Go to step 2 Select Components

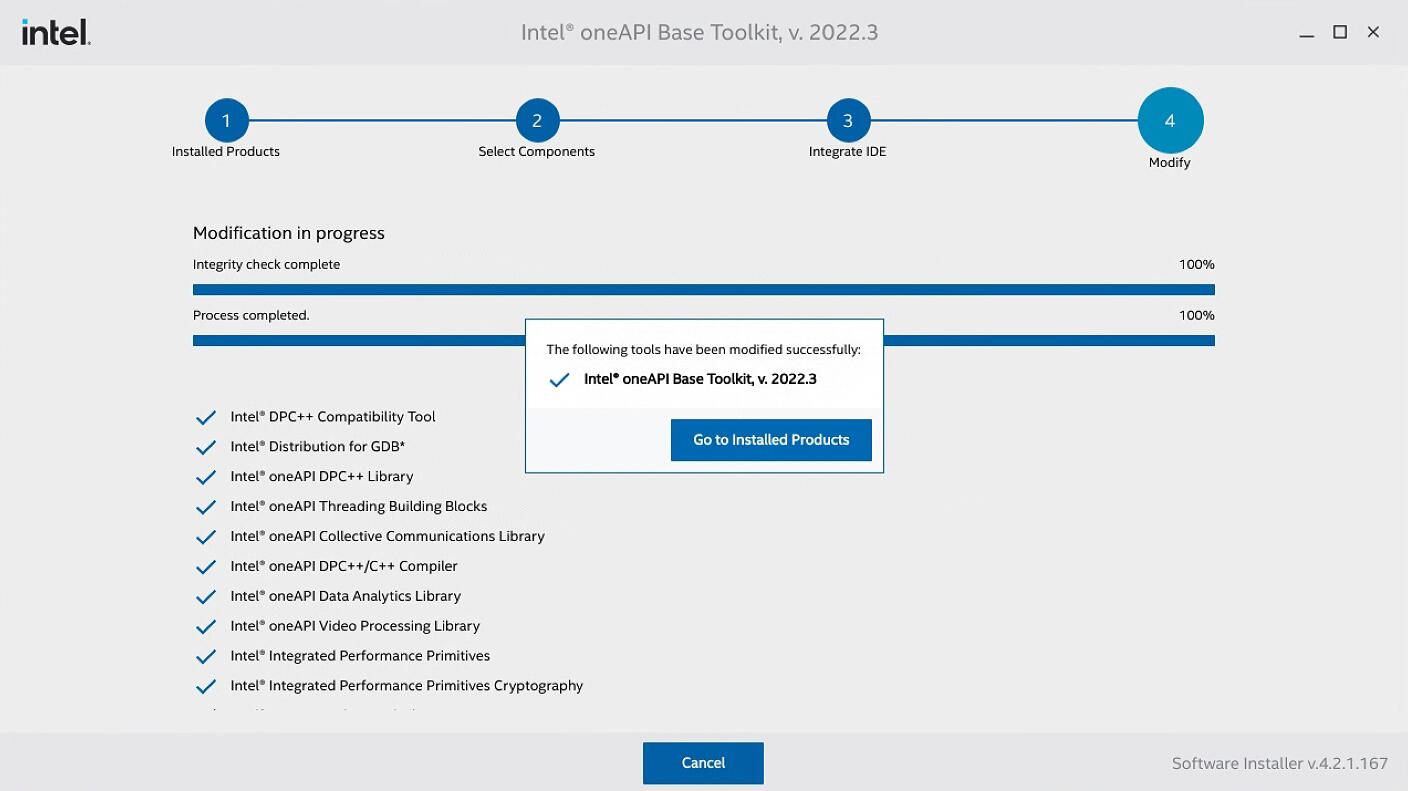click(537, 121)
